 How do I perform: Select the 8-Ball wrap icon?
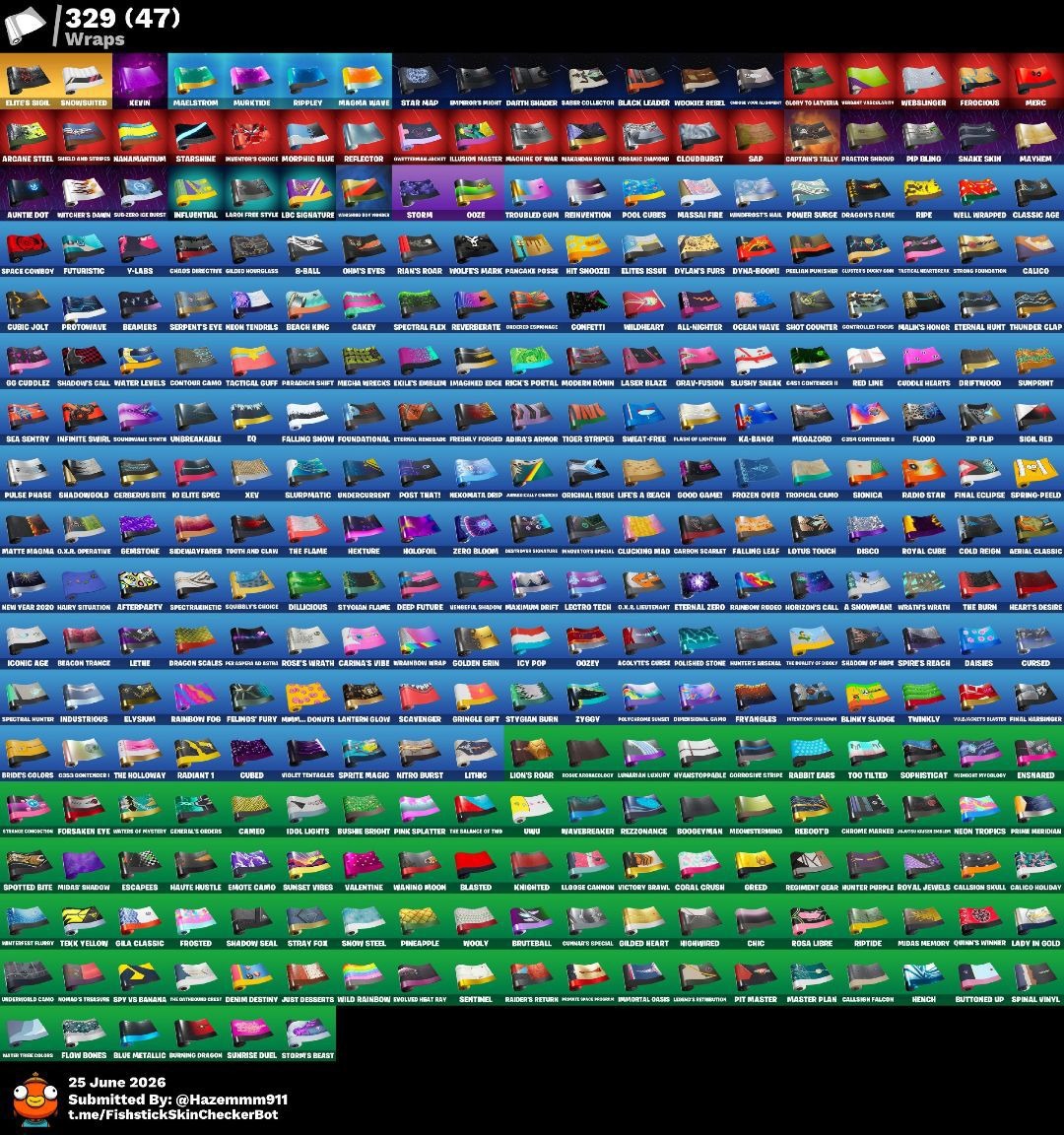click(x=307, y=249)
